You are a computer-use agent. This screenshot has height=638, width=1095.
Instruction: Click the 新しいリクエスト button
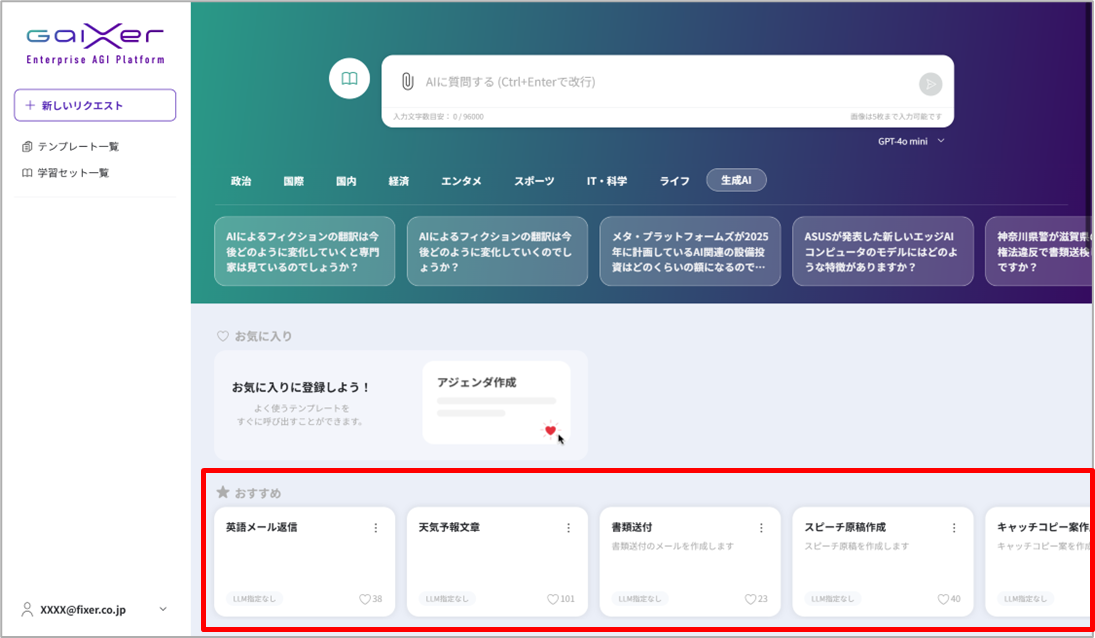pyautogui.click(x=95, y=105)
